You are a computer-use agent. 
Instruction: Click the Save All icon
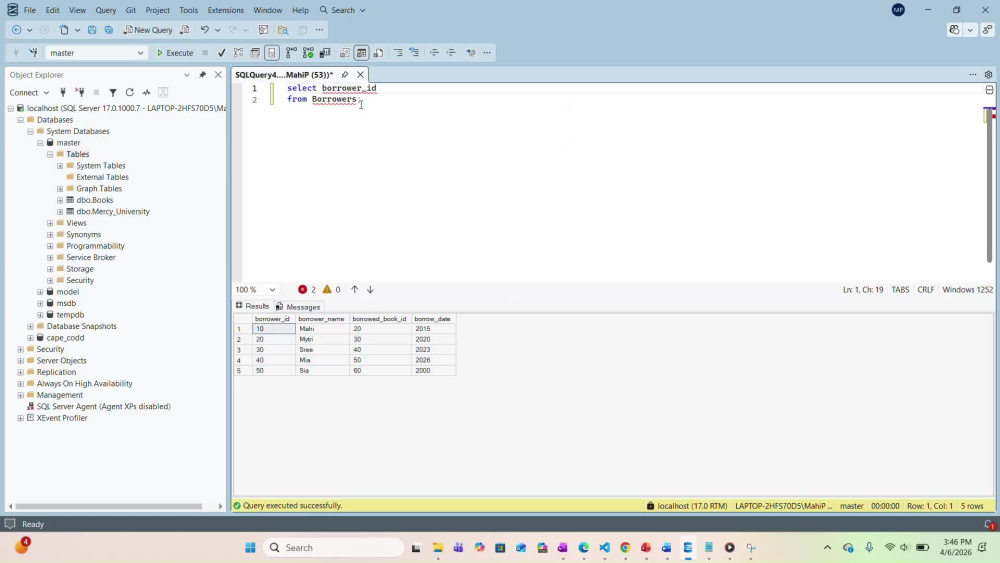click(108, 30)
